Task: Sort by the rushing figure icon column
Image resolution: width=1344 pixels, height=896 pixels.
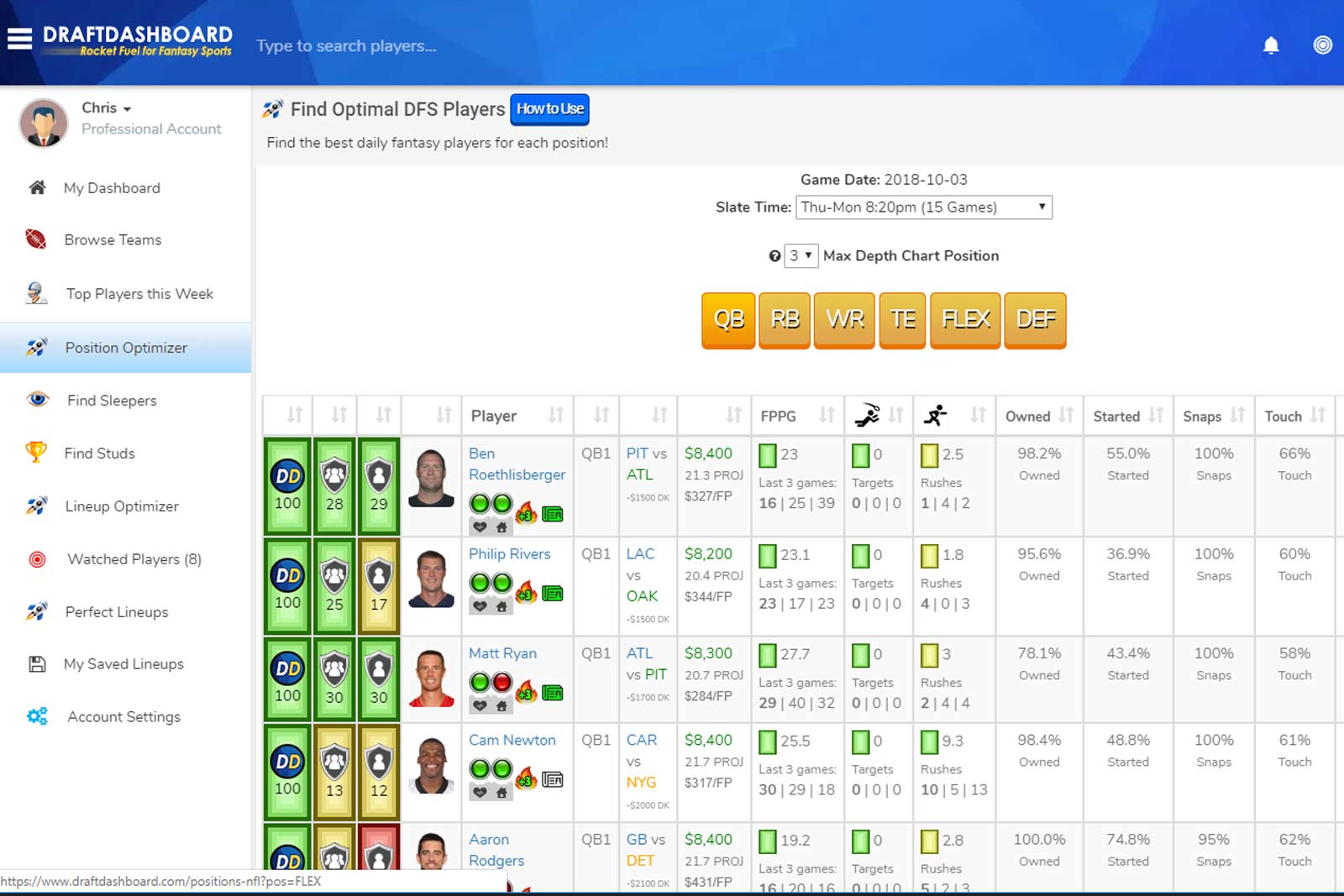Action: pyautogui.click(x=953, y=416)
